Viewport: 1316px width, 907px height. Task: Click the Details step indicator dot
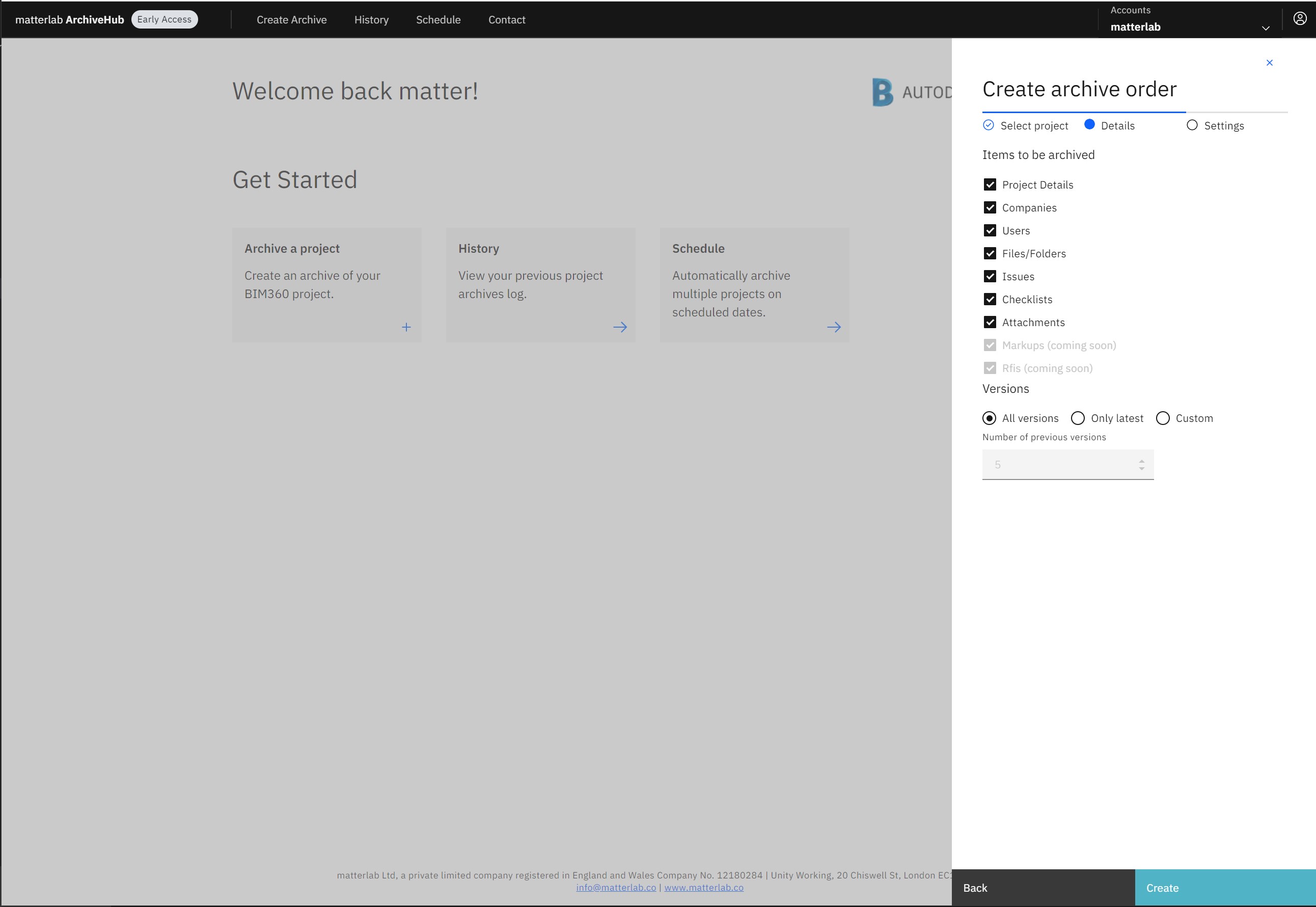click(x=1089, y=125)
